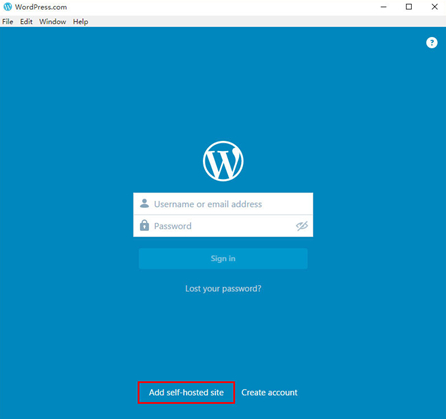Open the Edit menu
Image resolution: width=446 pixels, height=419 pixels.
(x=26, y=22)
